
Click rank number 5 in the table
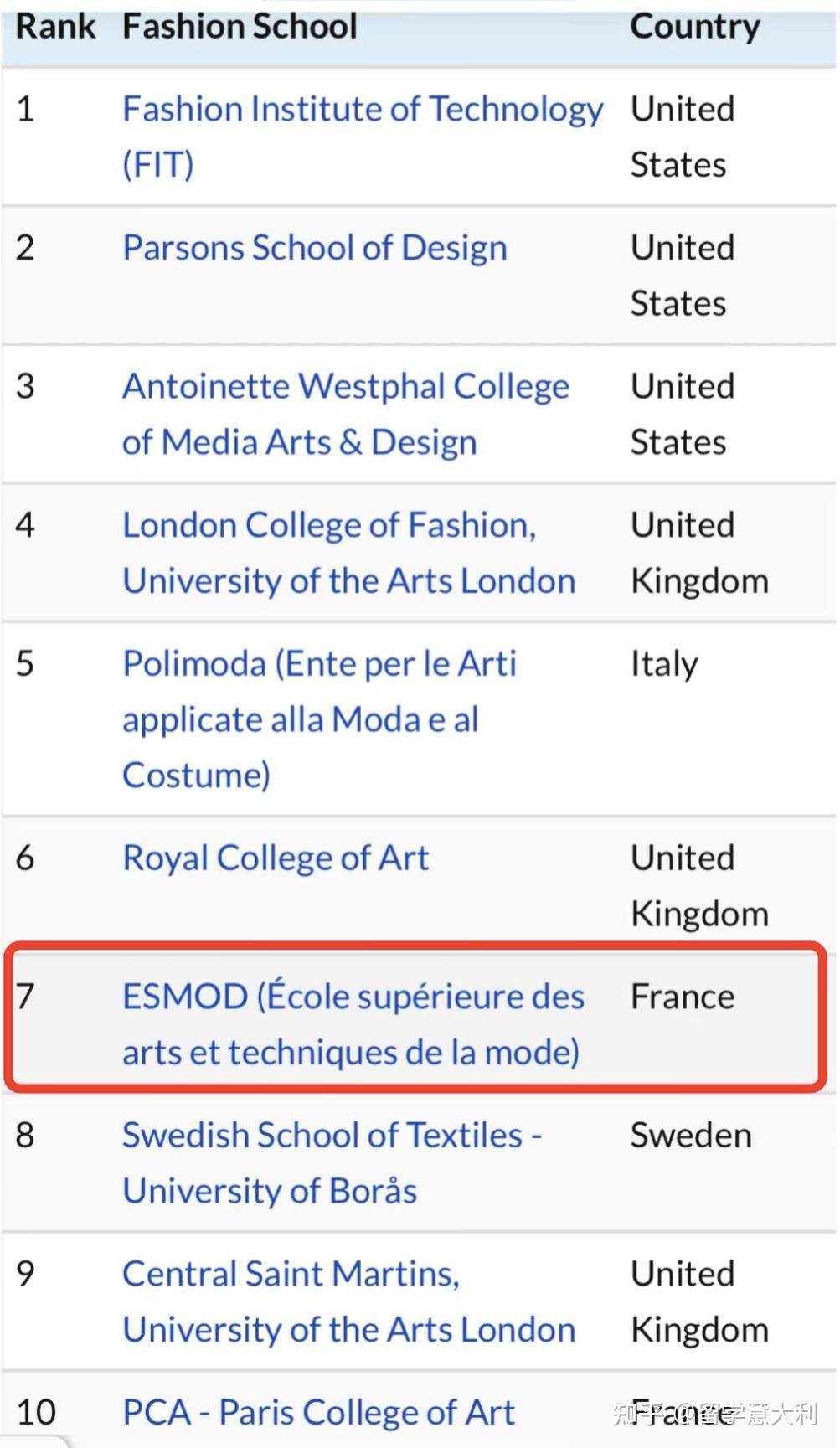tap(25, 664)
